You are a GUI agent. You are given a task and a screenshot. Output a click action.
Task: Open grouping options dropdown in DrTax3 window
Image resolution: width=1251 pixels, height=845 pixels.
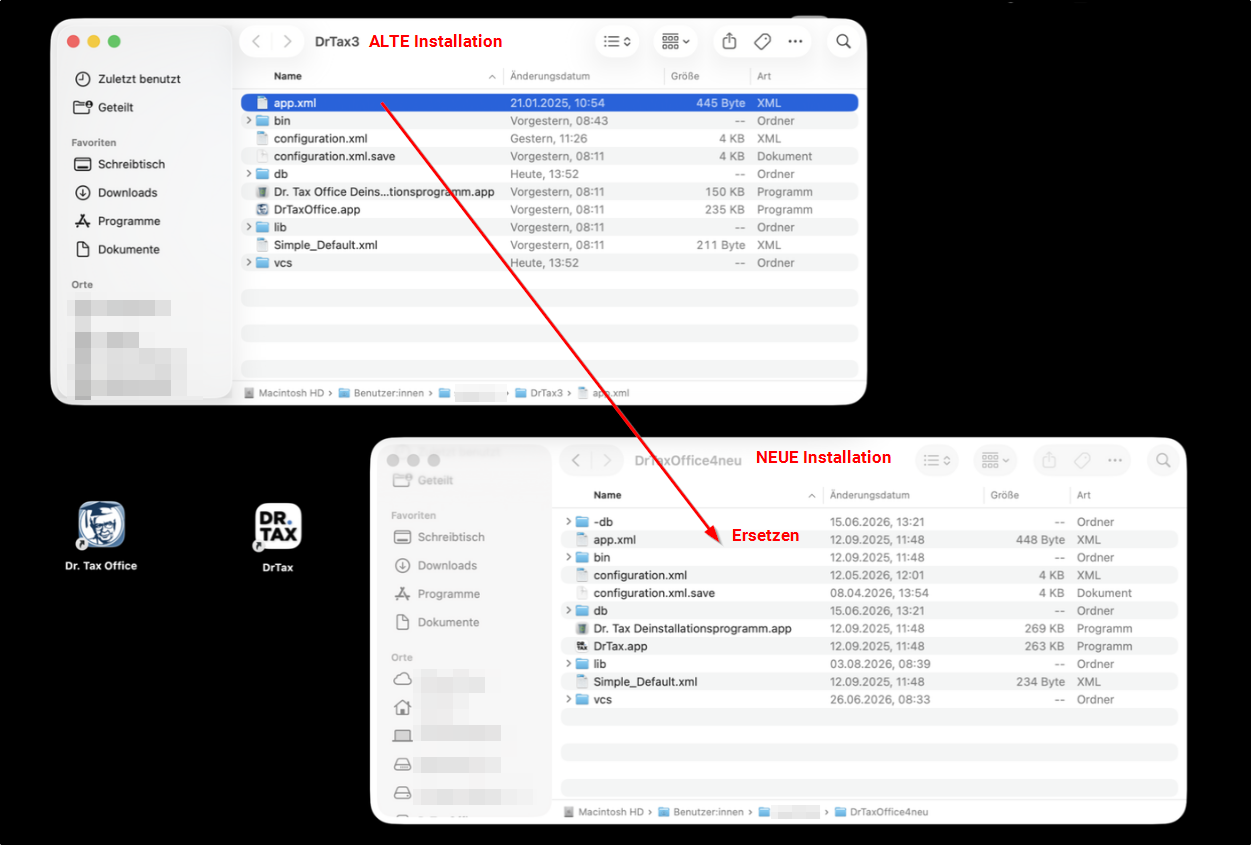pyautogui.click(x=676, y=41)
